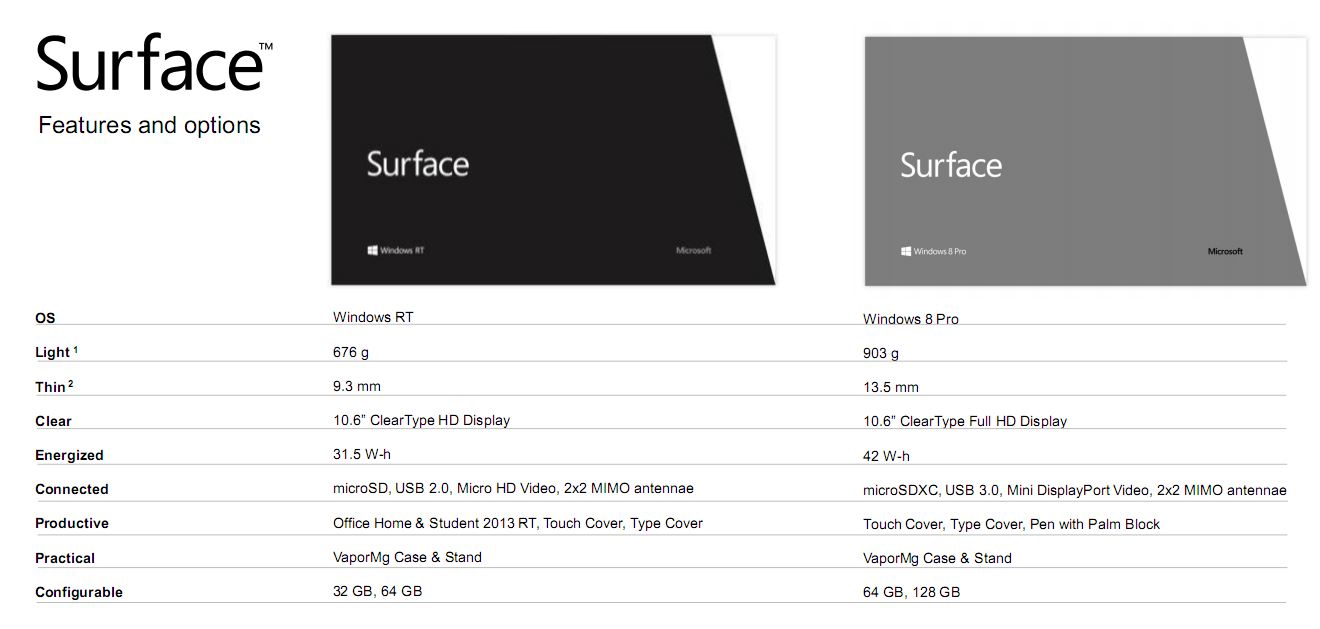Screen dimensions: 1320x629
Task: Click '10.6" ClearType HD Display' value
Action: coord(421,420)
